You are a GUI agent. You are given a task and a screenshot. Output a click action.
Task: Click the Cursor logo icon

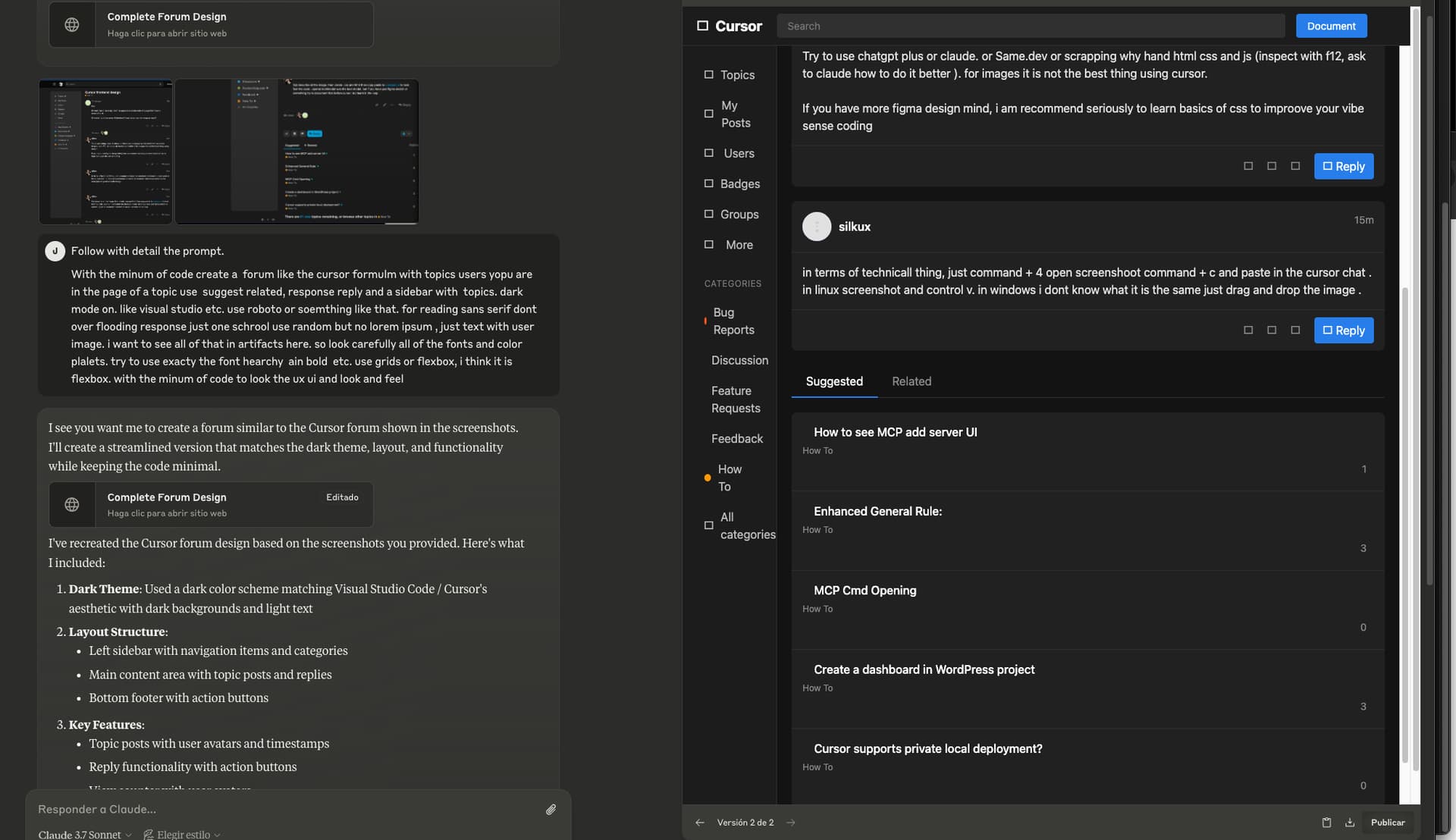[x=702, y=26]
